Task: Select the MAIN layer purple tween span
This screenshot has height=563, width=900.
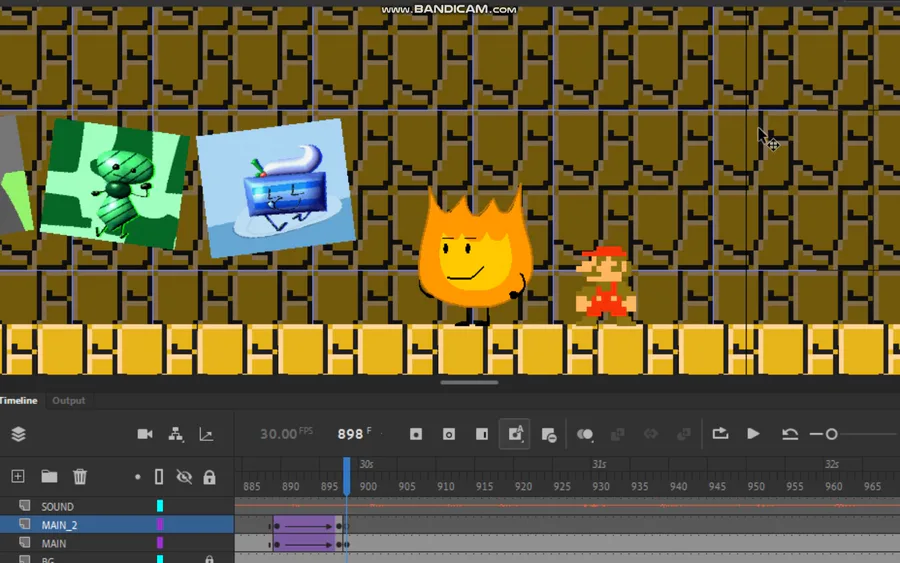Action: 304,544
